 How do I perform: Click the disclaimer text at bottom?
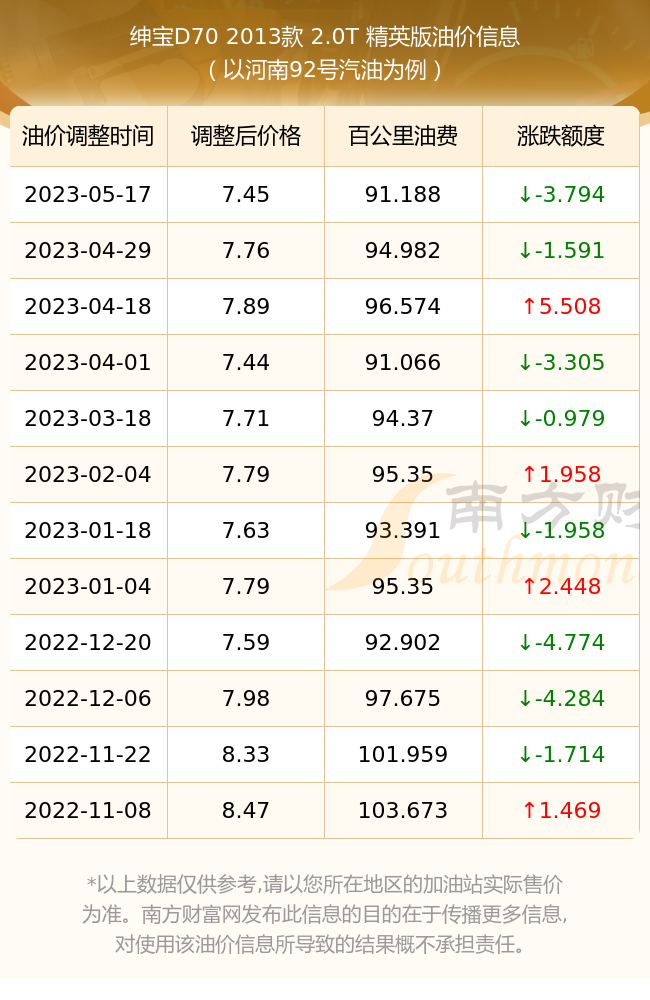click(x=325, y=915)
